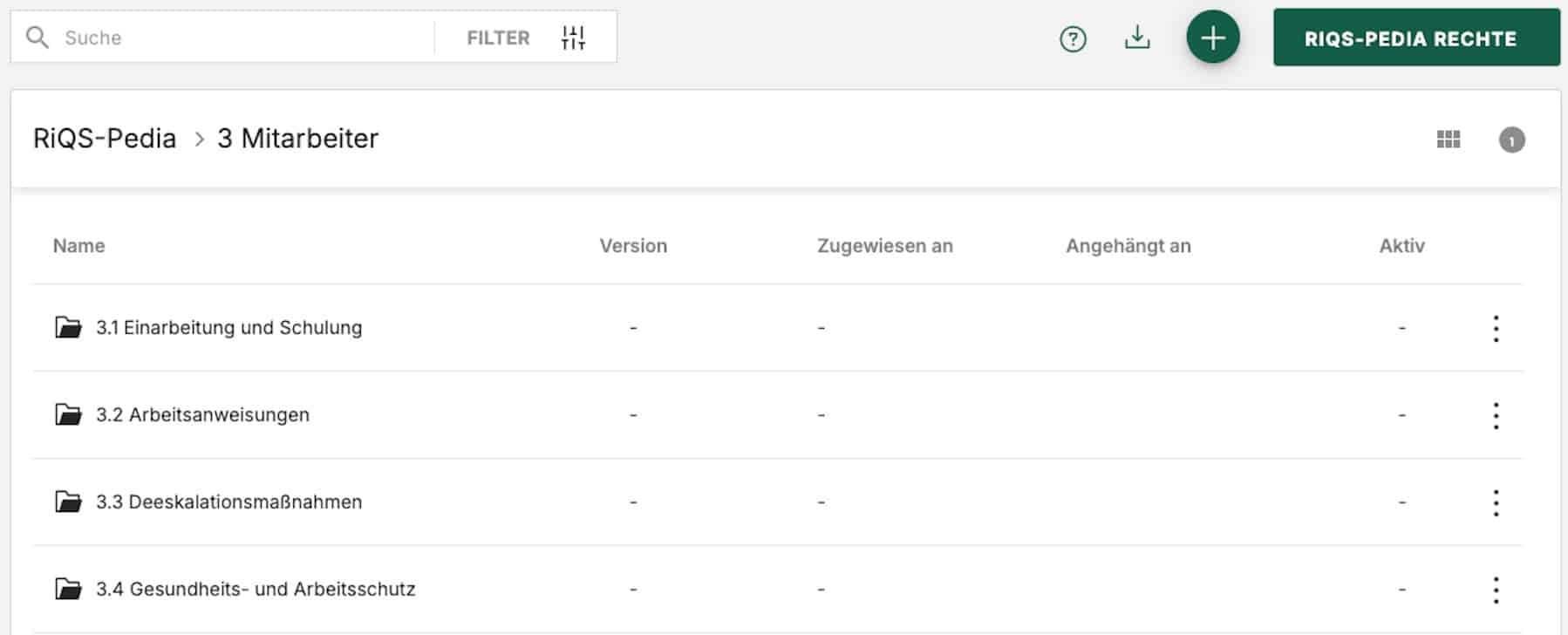This screenshot has width=1568, height=635.
Task: Click the Aktiv column header
Action: [1402, 246]
